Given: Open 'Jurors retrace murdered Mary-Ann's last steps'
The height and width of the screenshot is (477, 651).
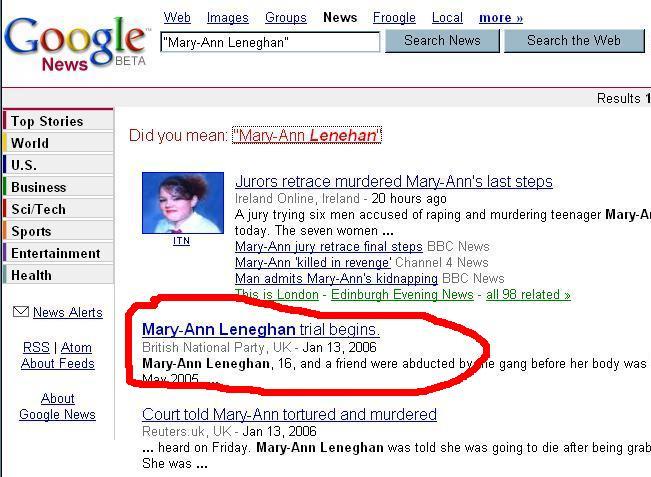Looking at the screenshot, I should tap(394, 181).
